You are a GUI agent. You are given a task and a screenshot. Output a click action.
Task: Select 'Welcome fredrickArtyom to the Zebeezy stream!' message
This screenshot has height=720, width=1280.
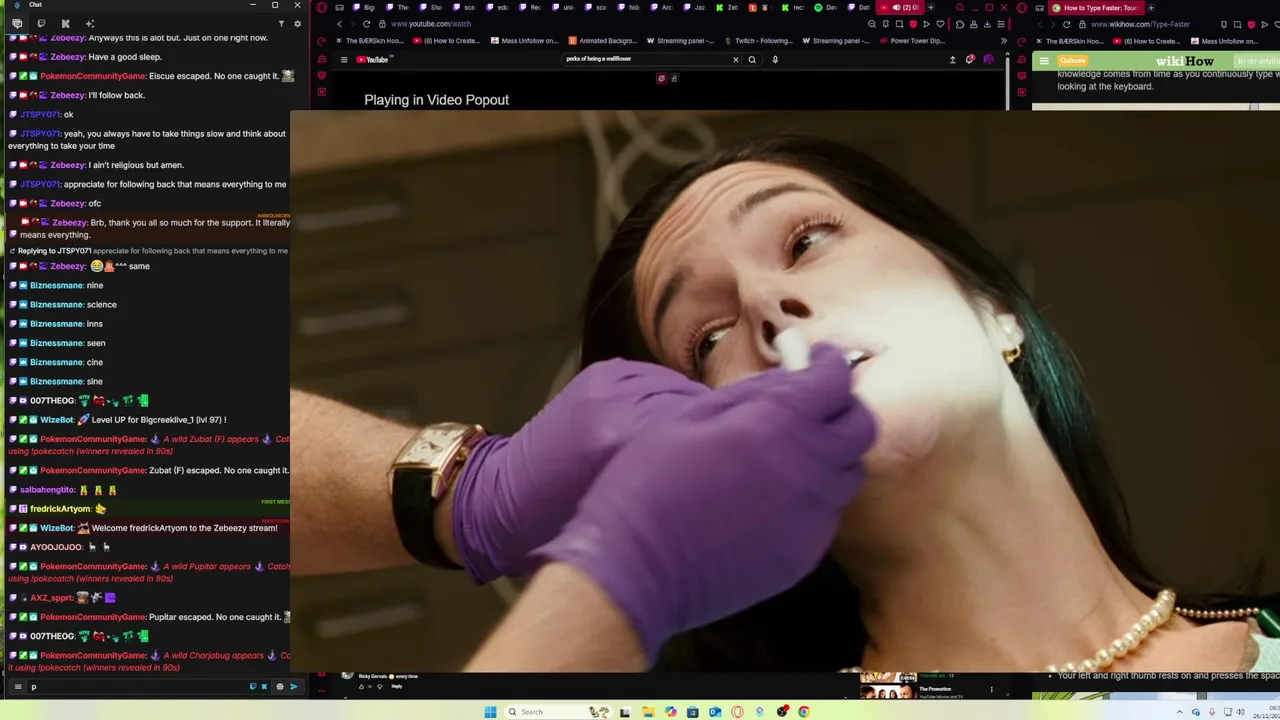click(184, 528)
